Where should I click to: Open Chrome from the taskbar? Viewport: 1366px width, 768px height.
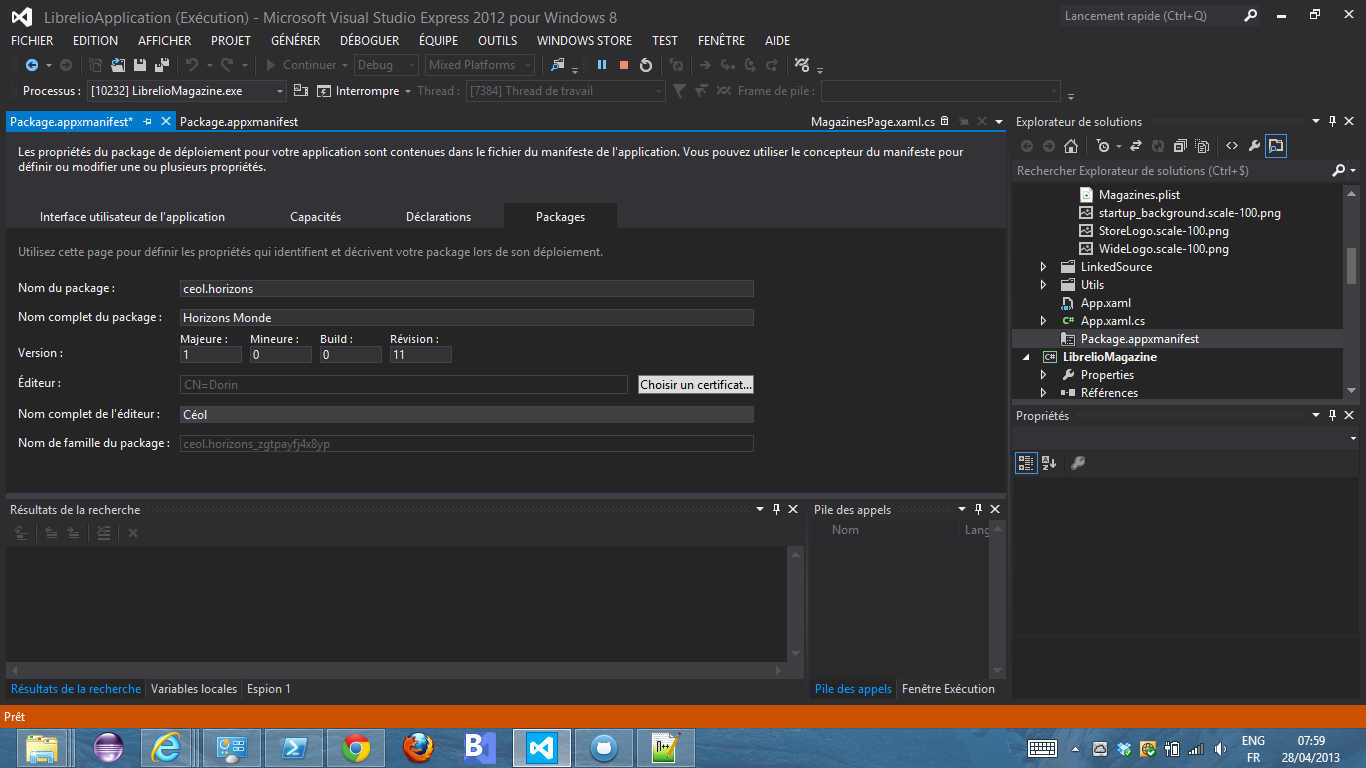356,747
